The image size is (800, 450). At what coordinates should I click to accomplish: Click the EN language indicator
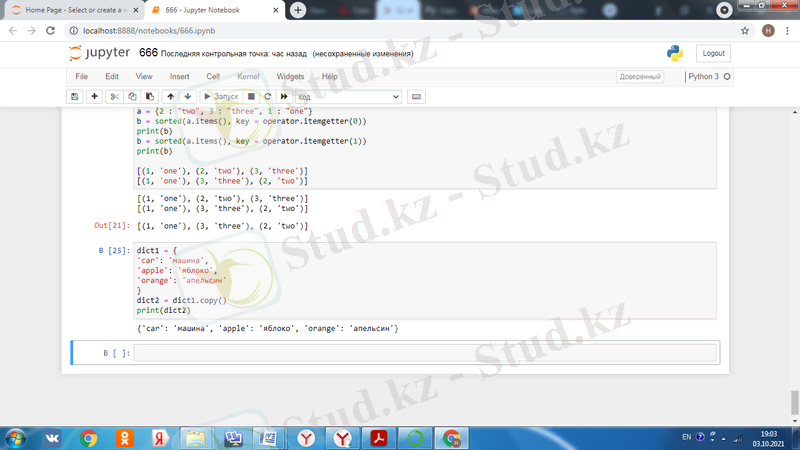point(686,437)
